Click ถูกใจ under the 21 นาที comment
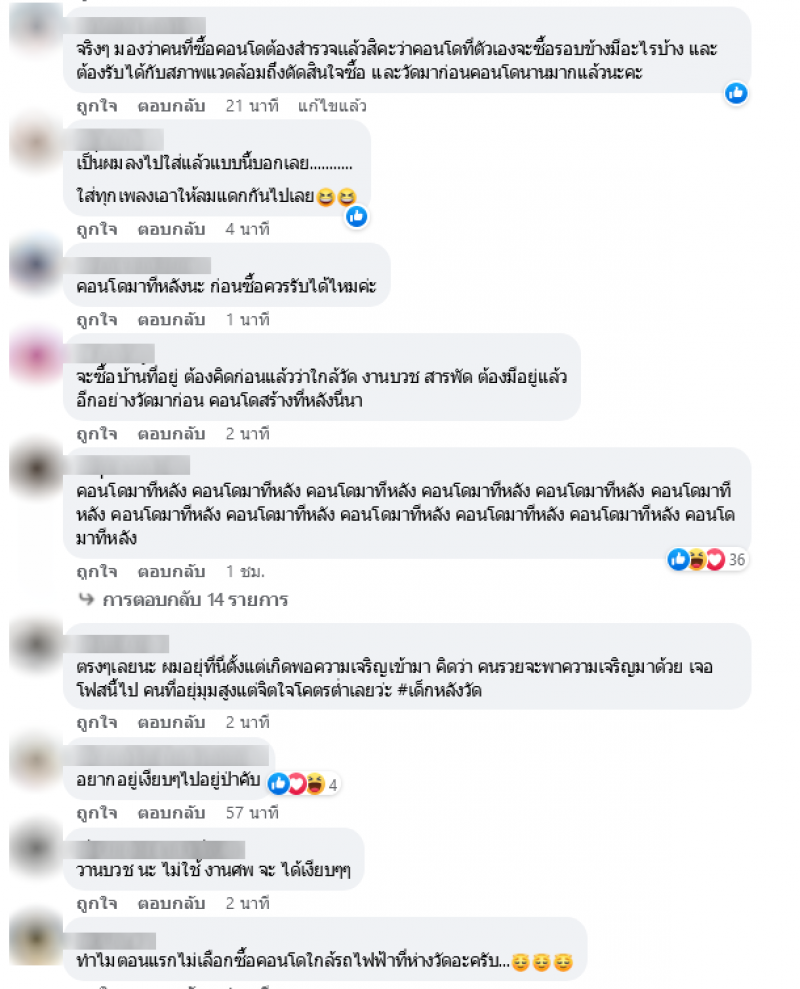The image size is (800, 989). pos(97,105)
